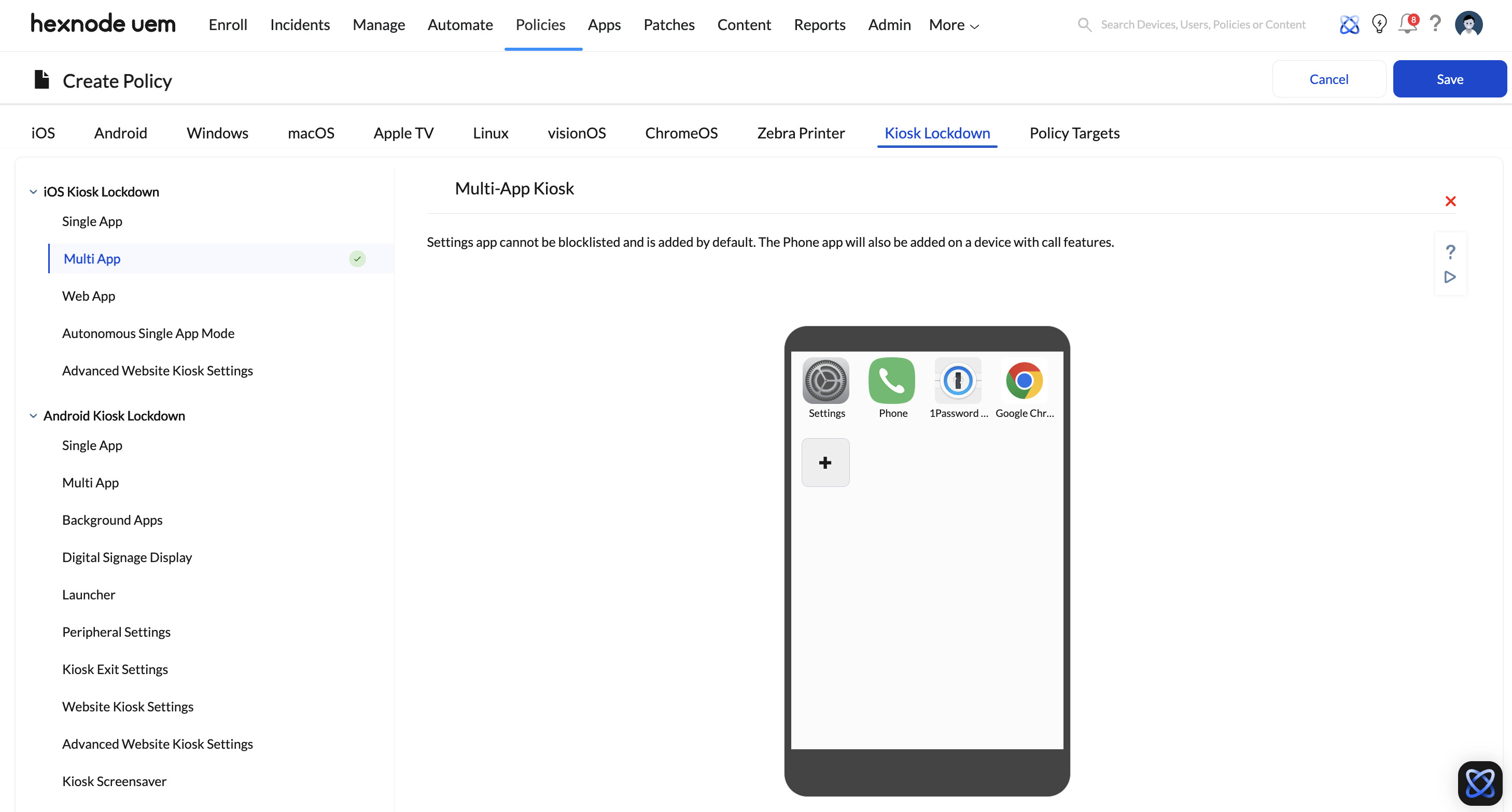
Task: Switch to the Android platform tab
Action: (x=120, y=133)
